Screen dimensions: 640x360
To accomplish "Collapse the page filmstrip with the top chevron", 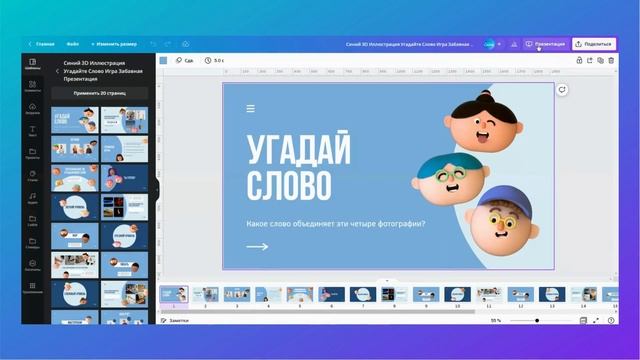I will coord(387,281).
